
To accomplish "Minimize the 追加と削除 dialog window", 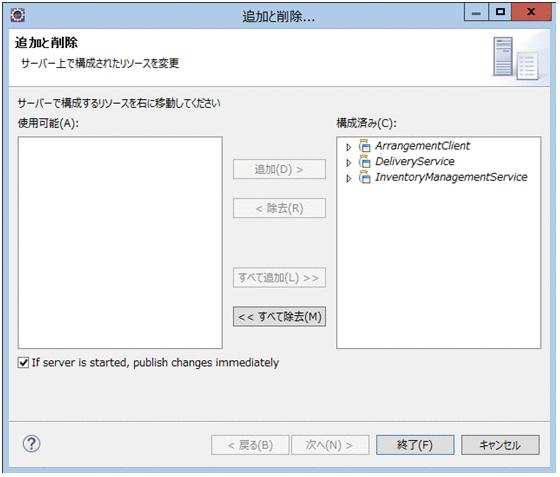I will (476, 12).
